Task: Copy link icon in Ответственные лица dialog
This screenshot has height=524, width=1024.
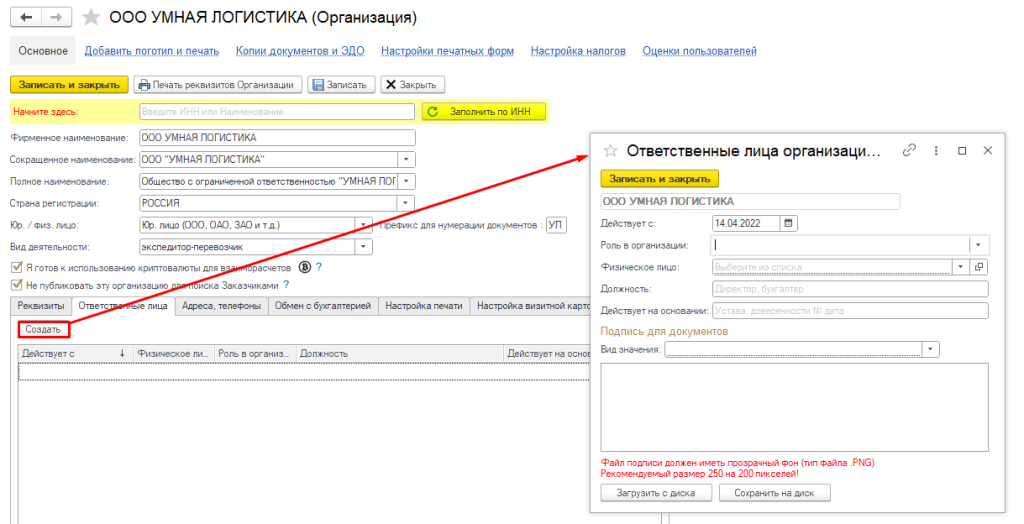Action: (908, 150)
